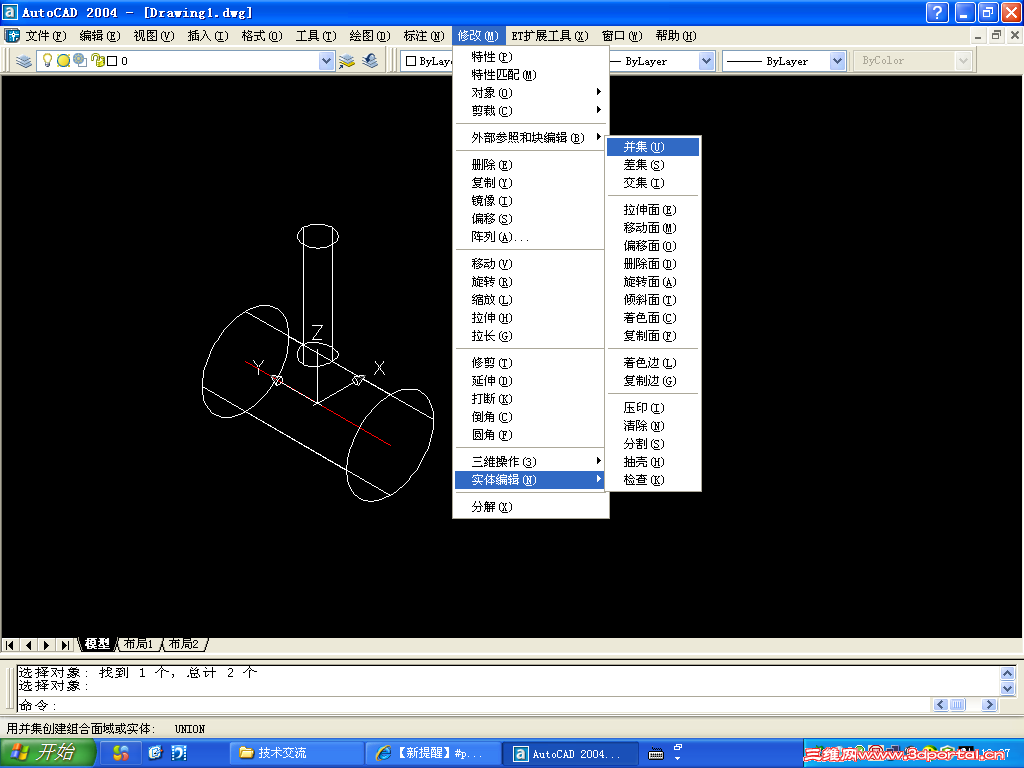This screenshot has height=768, width=1024.
Task: Toggle the layer lock padlock icon
Action: 97,60
